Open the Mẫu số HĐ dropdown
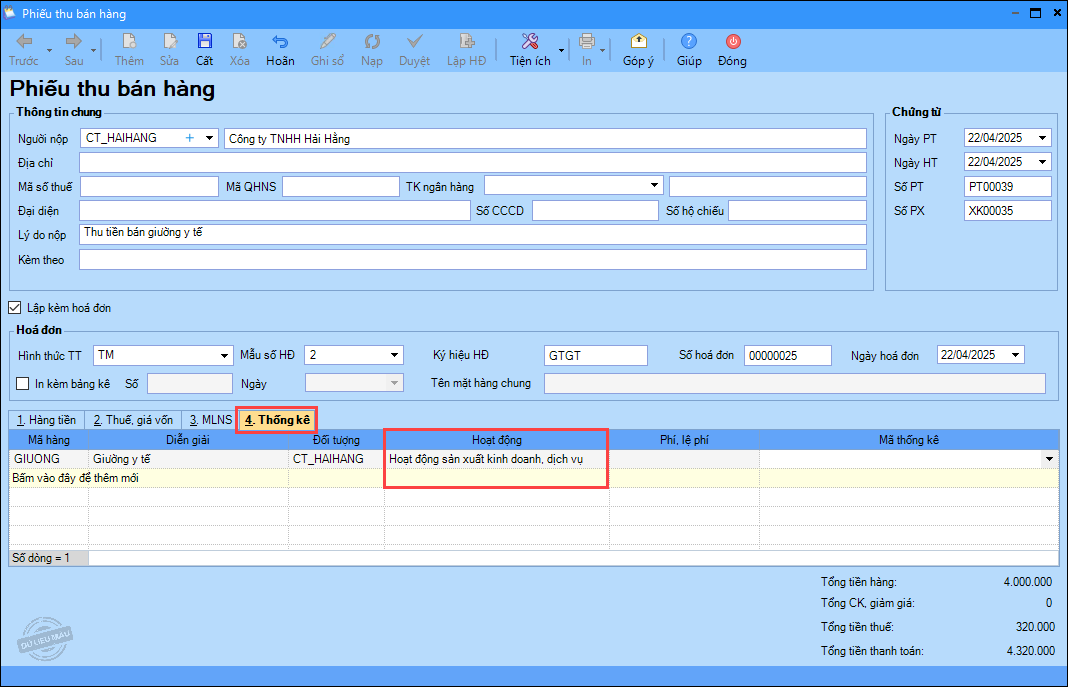This screenshot has width=1068, height=687. [395, 355]
